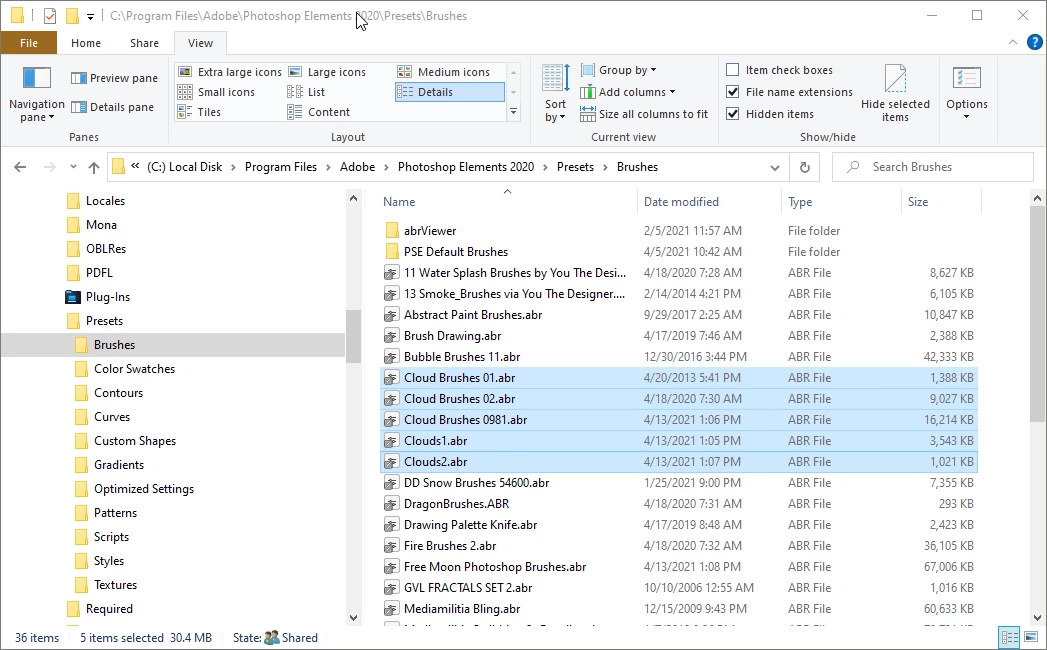Switch to List layout

click(306, 92)
